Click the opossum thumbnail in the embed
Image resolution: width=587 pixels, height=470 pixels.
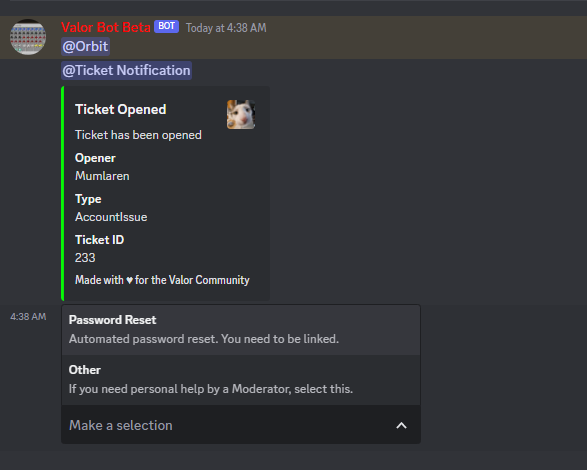pos(241,114)
